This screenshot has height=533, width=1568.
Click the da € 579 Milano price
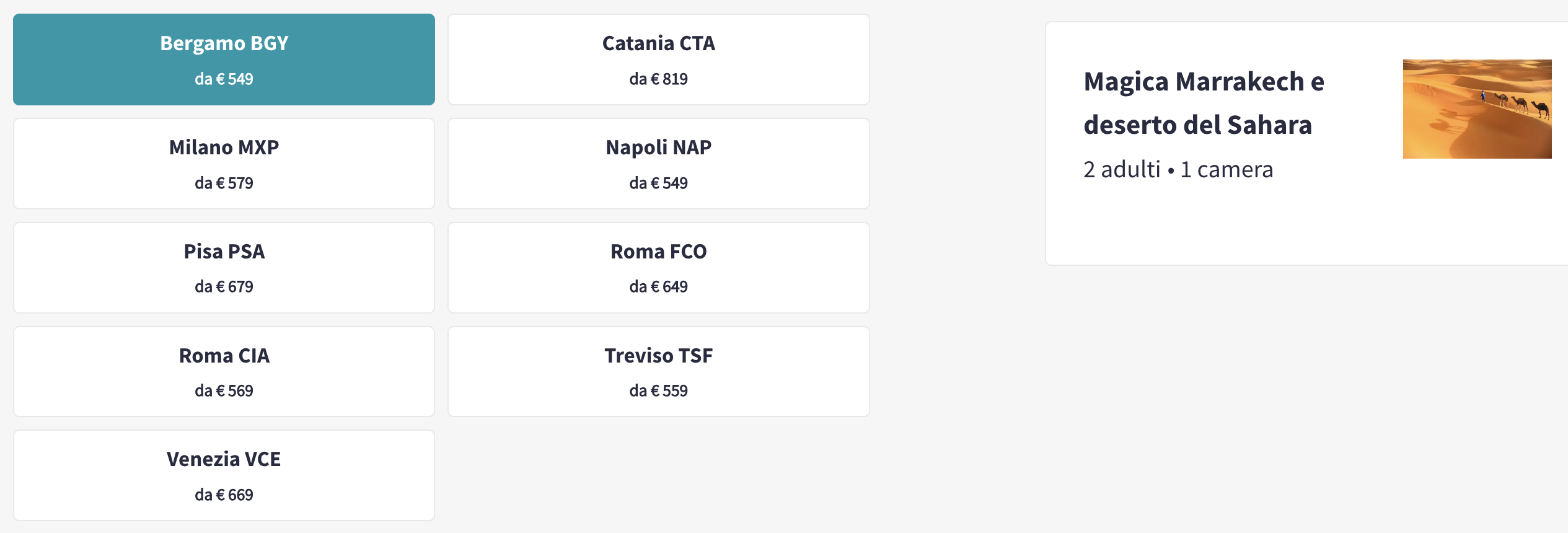pyautogui.click(x=224, y=183)
